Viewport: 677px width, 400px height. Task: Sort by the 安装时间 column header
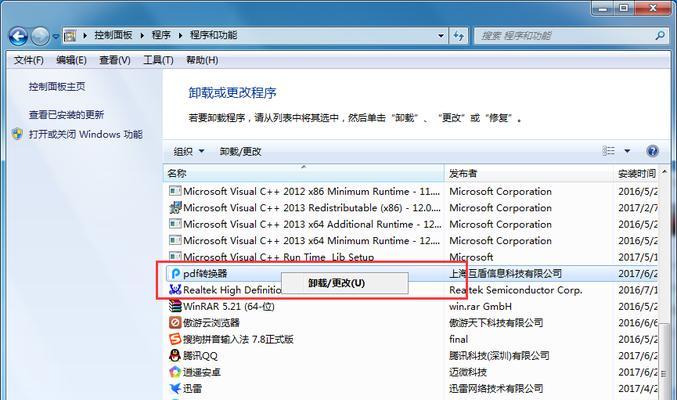636,173
